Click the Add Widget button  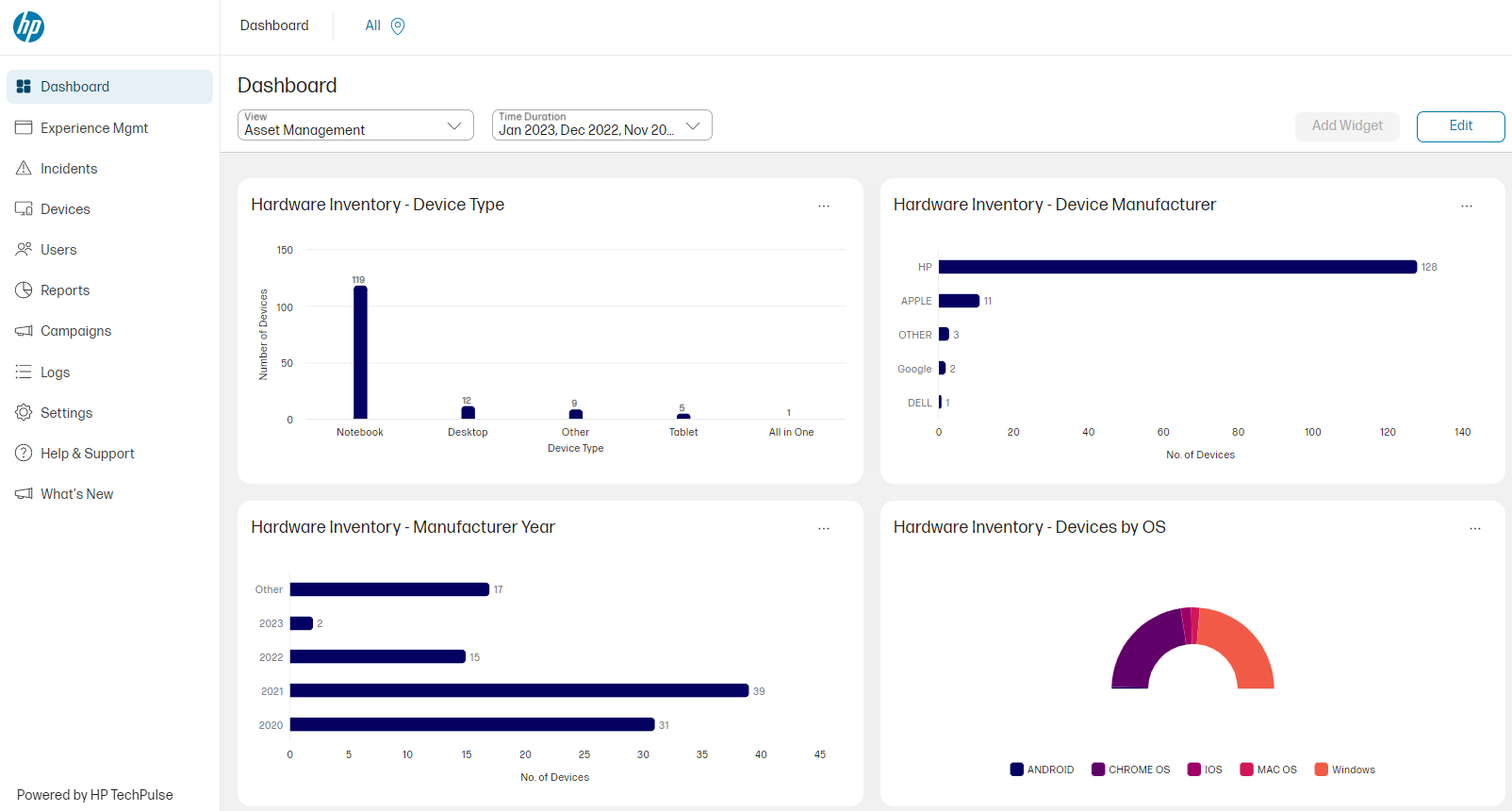(x=1347, y=126)
